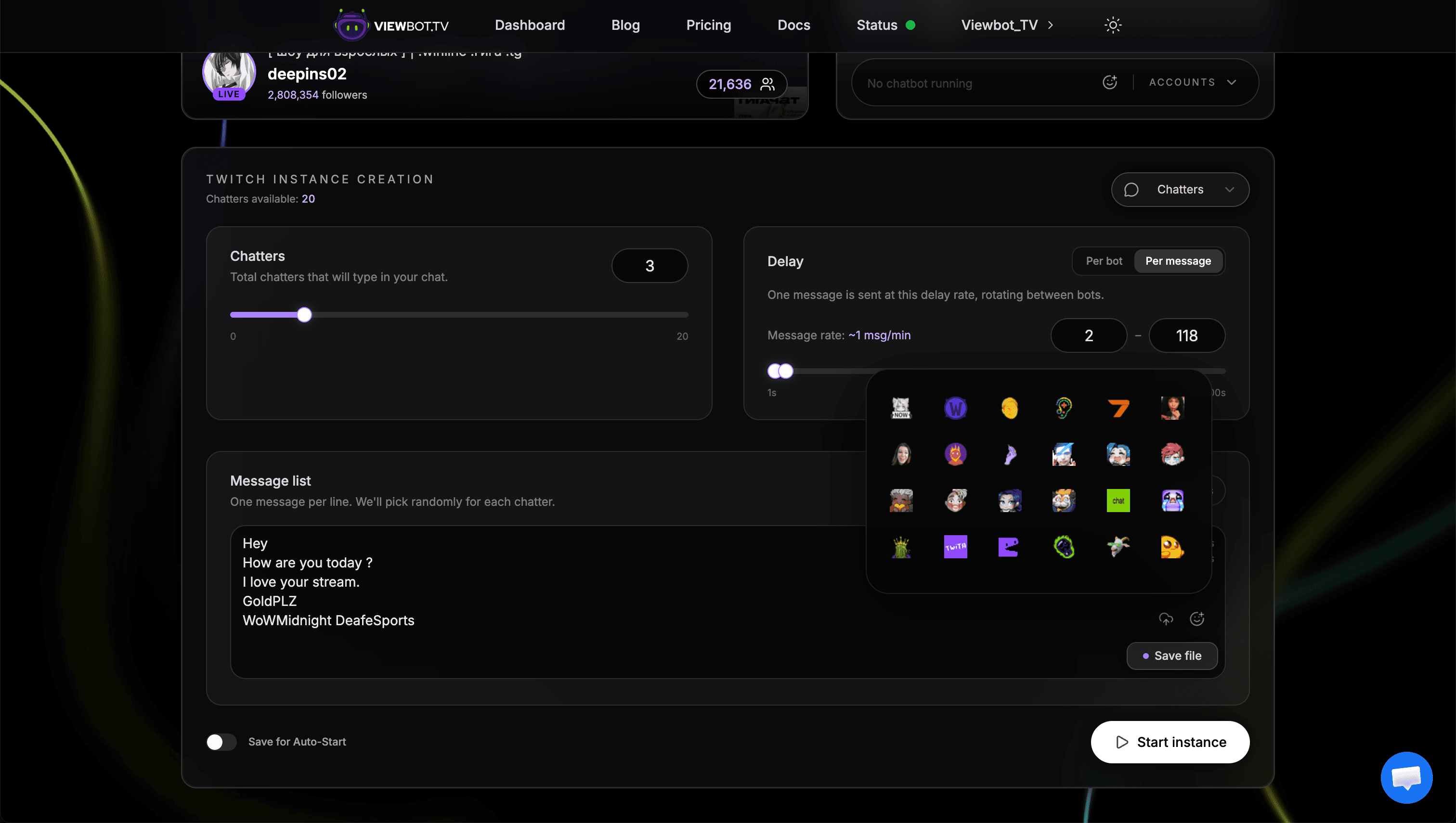This screenshot has width=1456, height=823.
Task: Open the Chatters mode dropdown
Action: (1180, 189)
